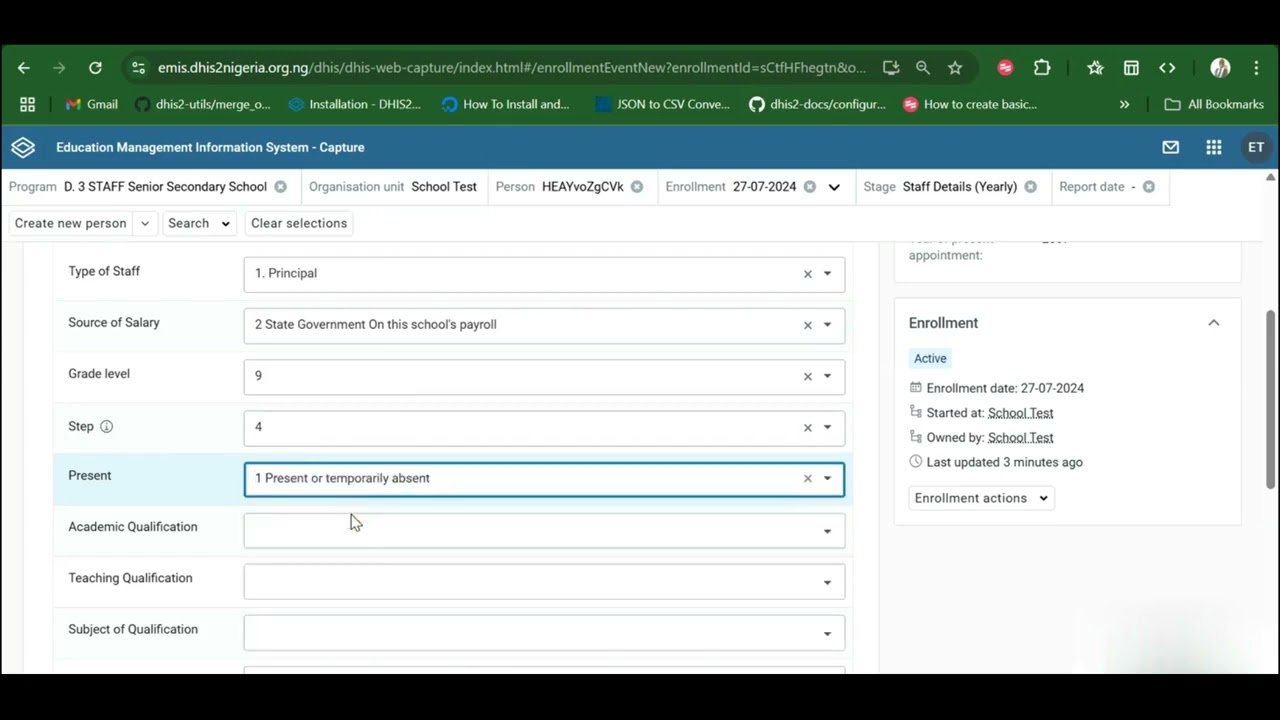Click the code brackets toolbar icon

1167,68
